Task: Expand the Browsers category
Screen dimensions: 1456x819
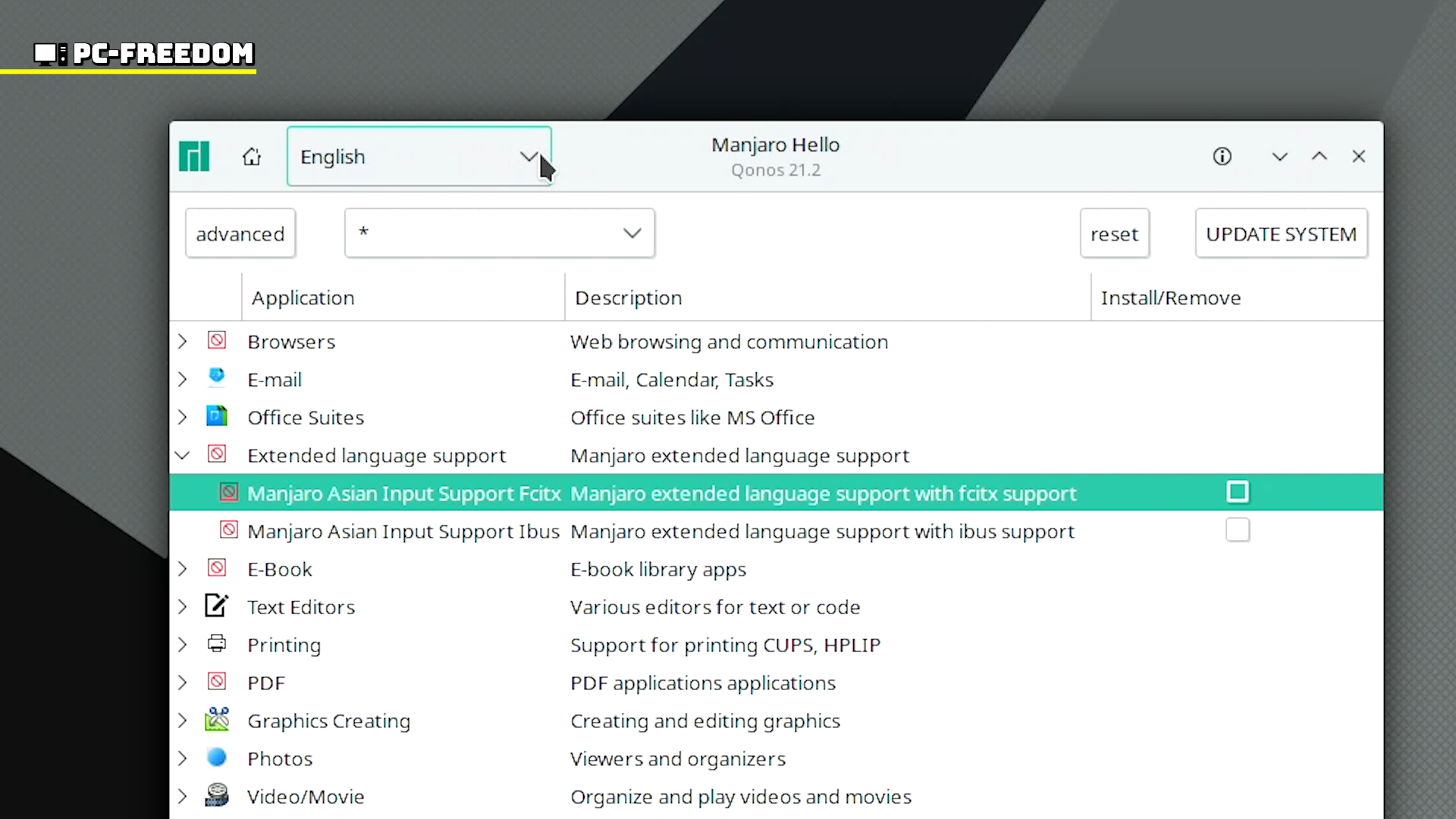Action: coord(182,341)
